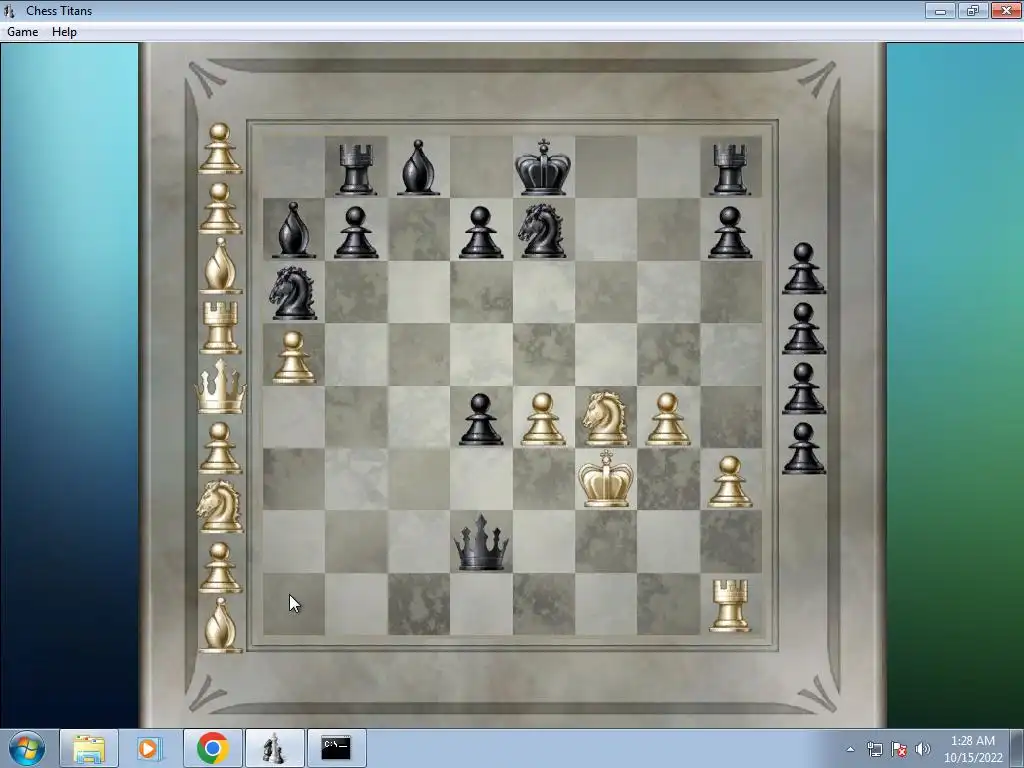Open Google Chrome from the taskbar
This screenshot has height=768, width=1024.
(212, 748)
